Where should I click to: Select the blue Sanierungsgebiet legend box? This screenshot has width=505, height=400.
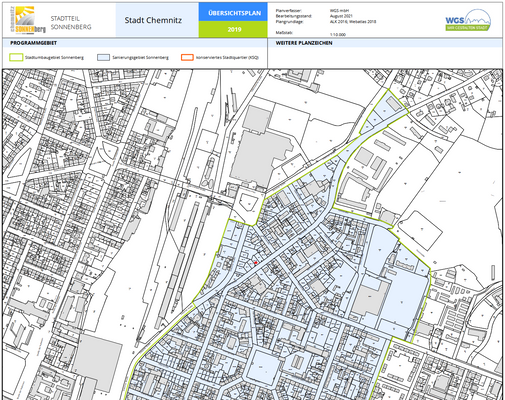tap(103, 57)
